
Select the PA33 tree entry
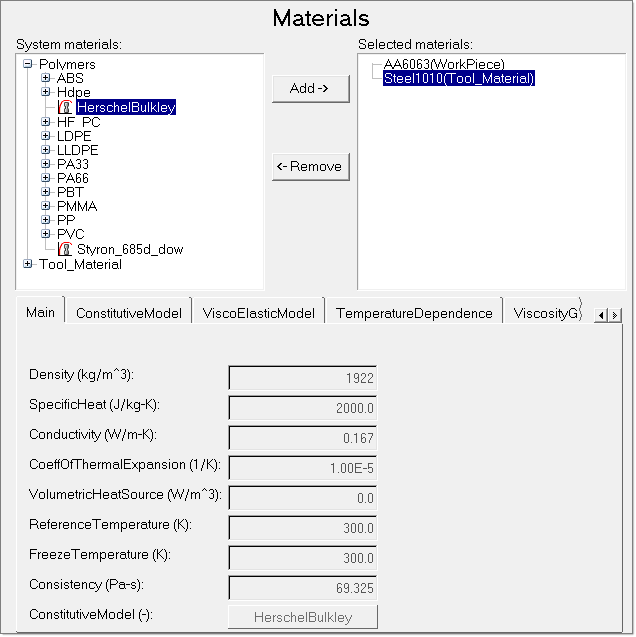73,164
